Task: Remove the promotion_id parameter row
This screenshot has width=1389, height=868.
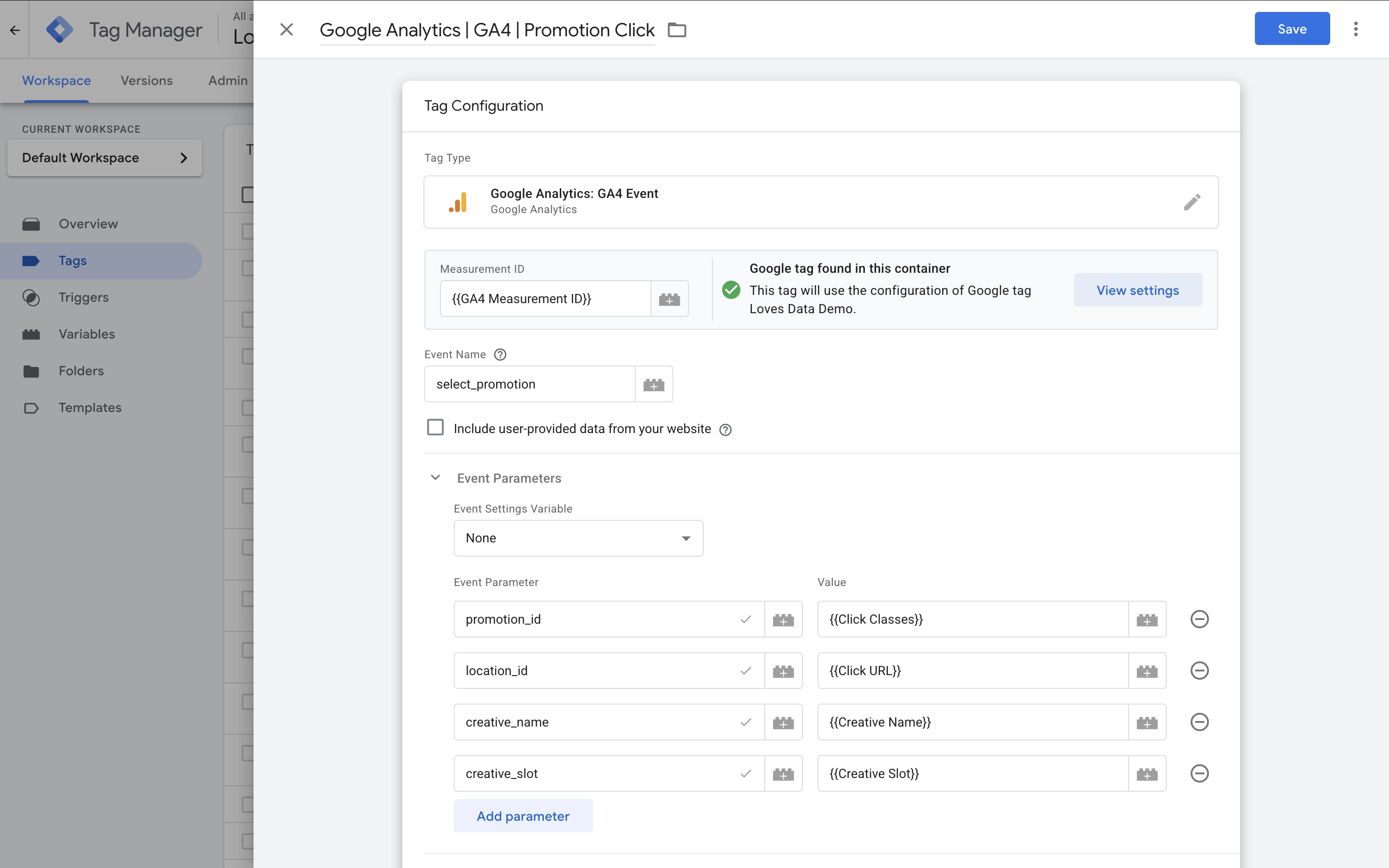Action: [1199, 620]
